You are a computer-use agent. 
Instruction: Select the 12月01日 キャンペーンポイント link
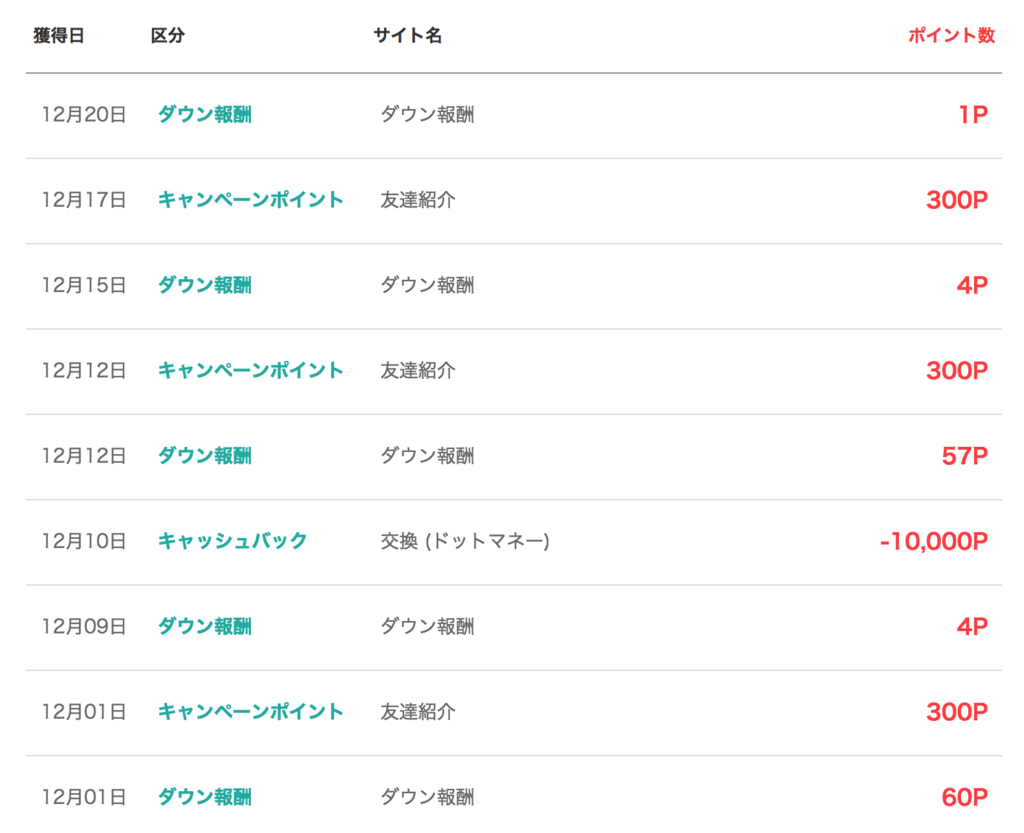coord(250,712)
